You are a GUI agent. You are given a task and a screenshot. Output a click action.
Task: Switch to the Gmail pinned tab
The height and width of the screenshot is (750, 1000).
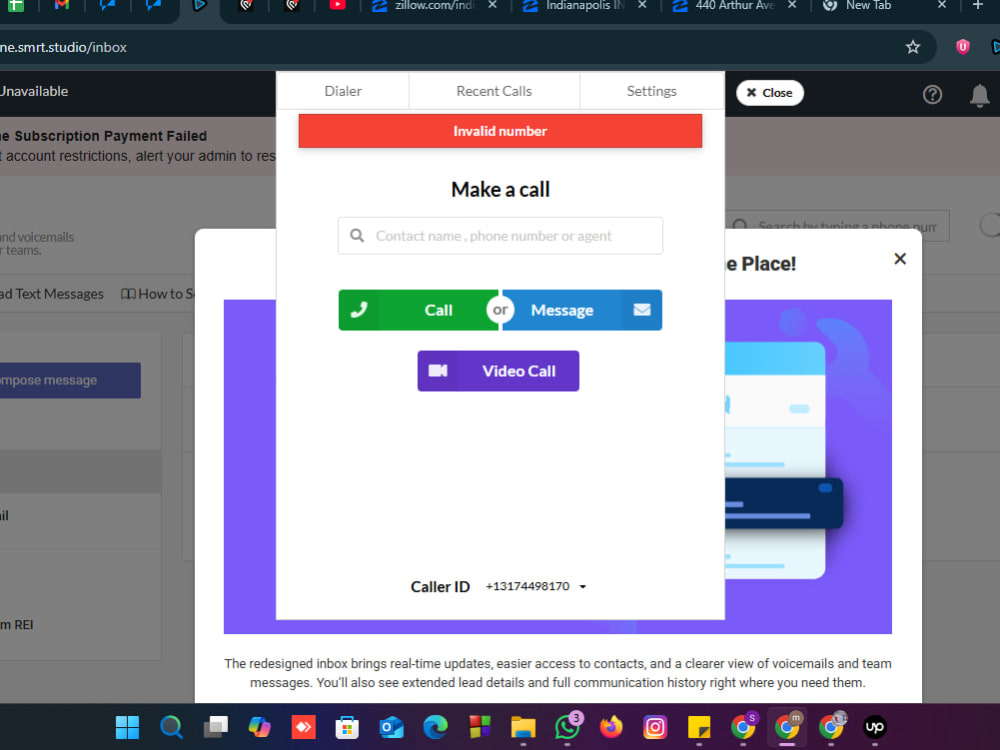(61, 5)
